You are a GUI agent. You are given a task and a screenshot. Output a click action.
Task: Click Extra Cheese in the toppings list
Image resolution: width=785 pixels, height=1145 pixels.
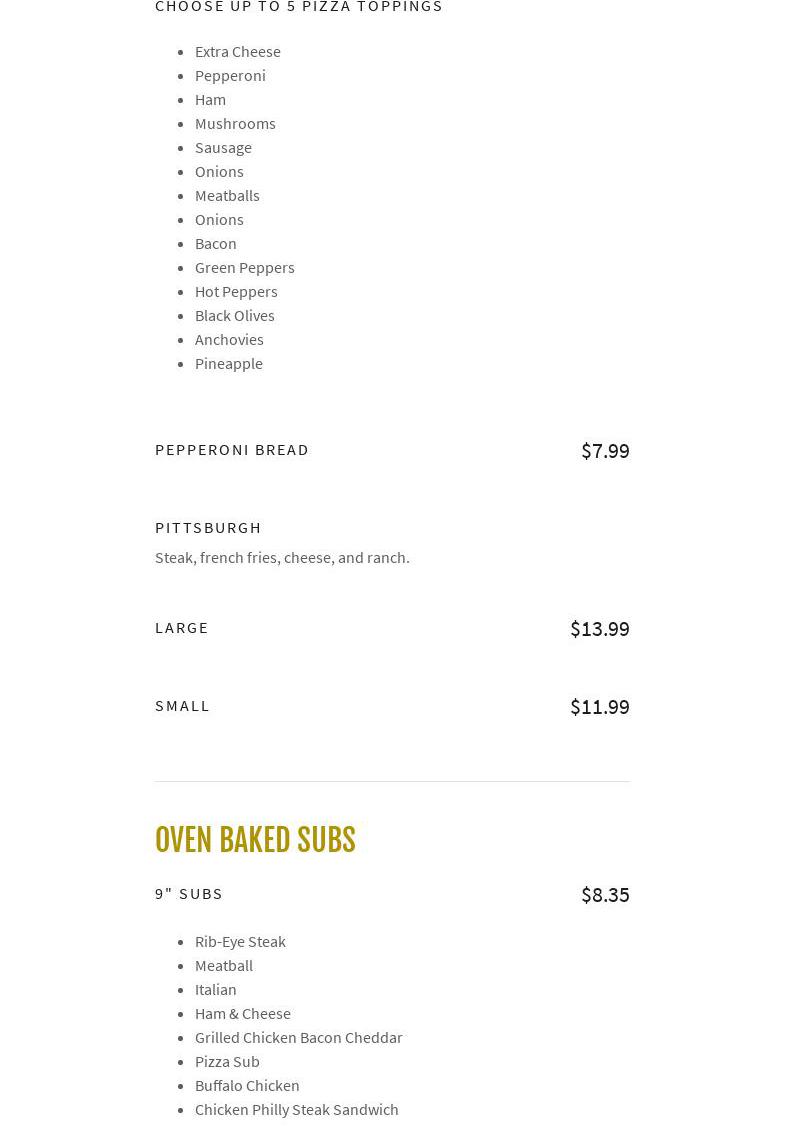238,52
